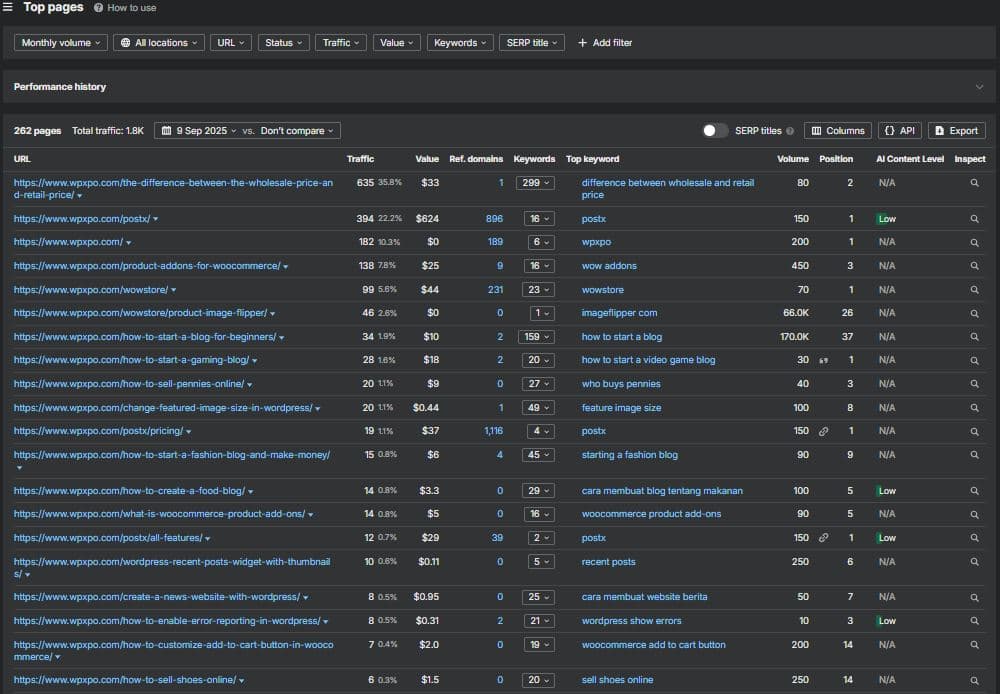
Task: Sort by Ref. domains column header
Action: [x=476, y=159]
